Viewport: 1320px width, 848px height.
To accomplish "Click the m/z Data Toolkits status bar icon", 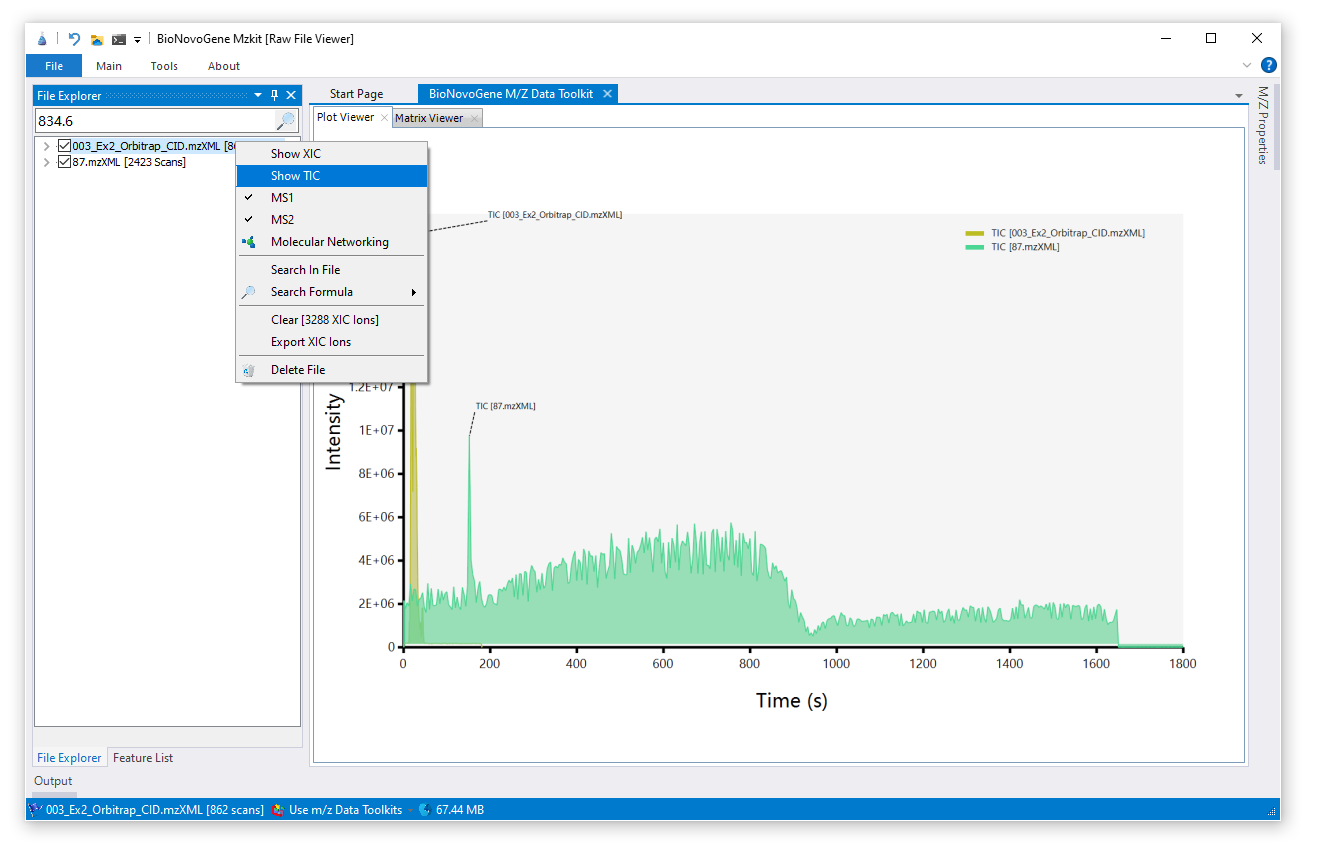I will pos(278,810).
